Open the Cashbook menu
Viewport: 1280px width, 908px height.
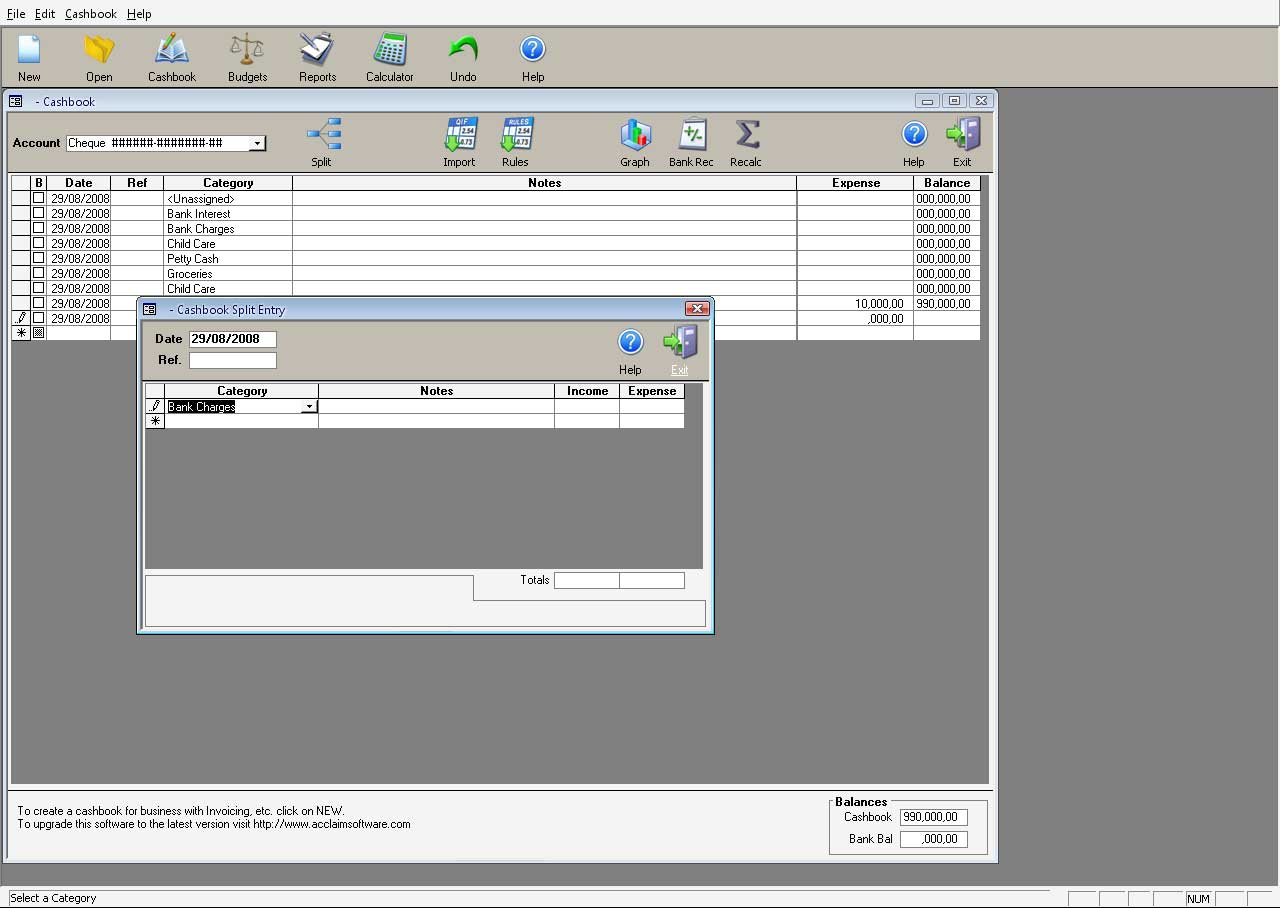[x=90, y=13]
